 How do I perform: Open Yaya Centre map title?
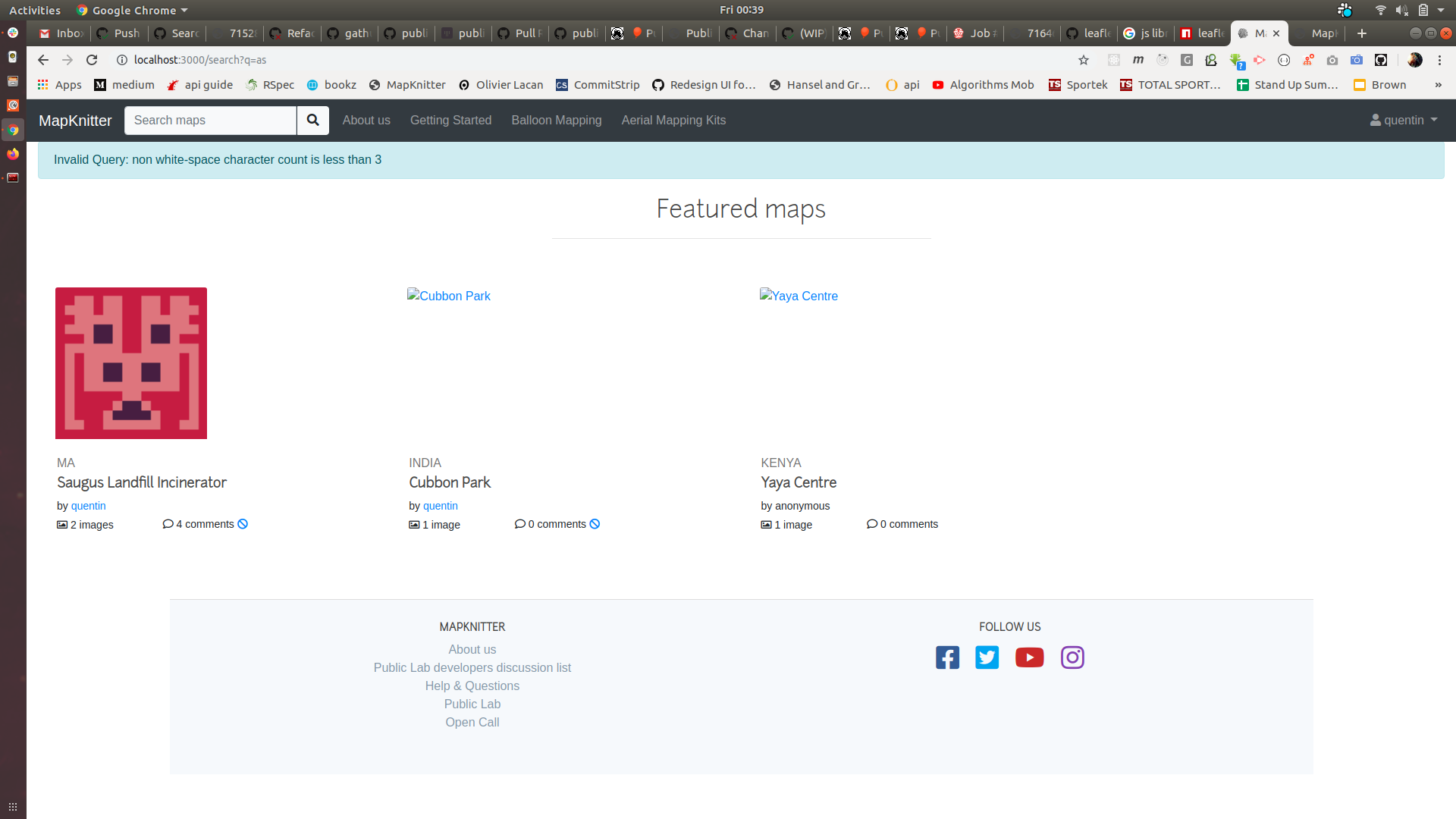point(799,482)
